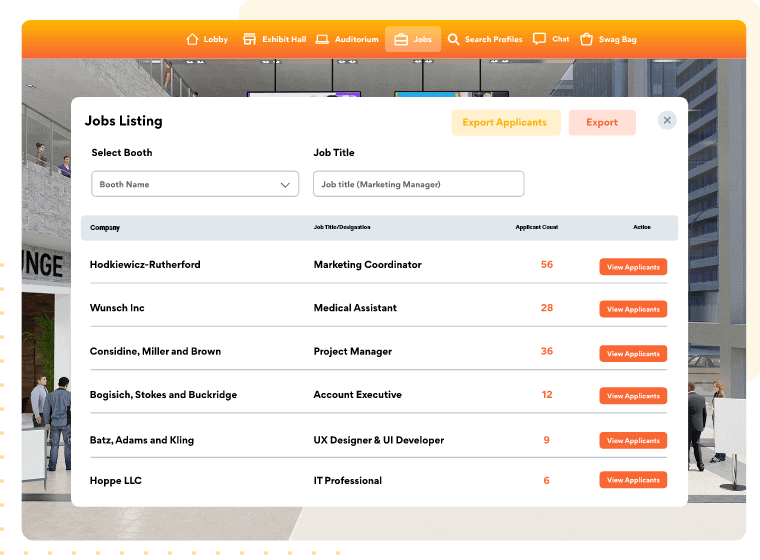Click the Auditorium laptop icon
The height and width of the screenshot is (560, 760).
tap(322, 39)
